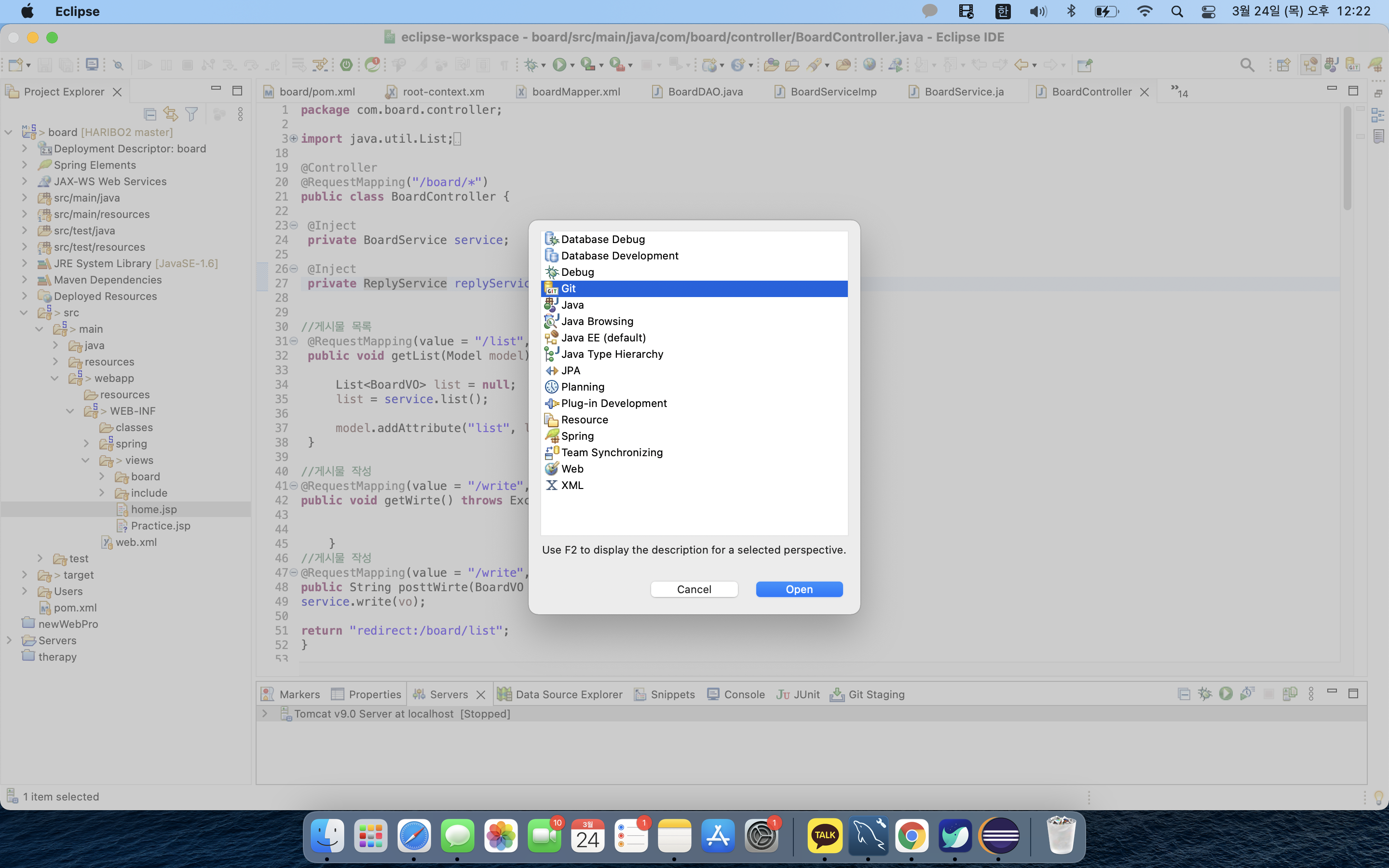Image resolution: width=1389 pixels, height=868 pixels.
Task: Collapse the method fold at line 31
Action: point(294,341)
